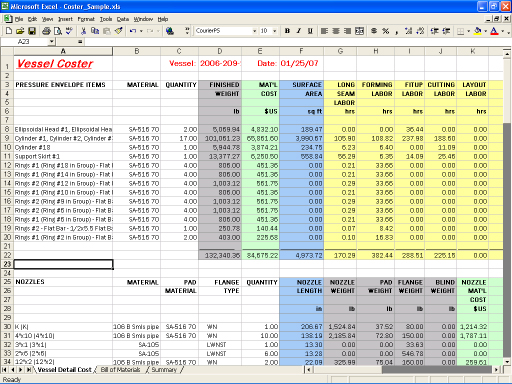Click the Name Box showing A23
Image resolution: width=512 pixels, height=384 pixels.
point(25,42)
